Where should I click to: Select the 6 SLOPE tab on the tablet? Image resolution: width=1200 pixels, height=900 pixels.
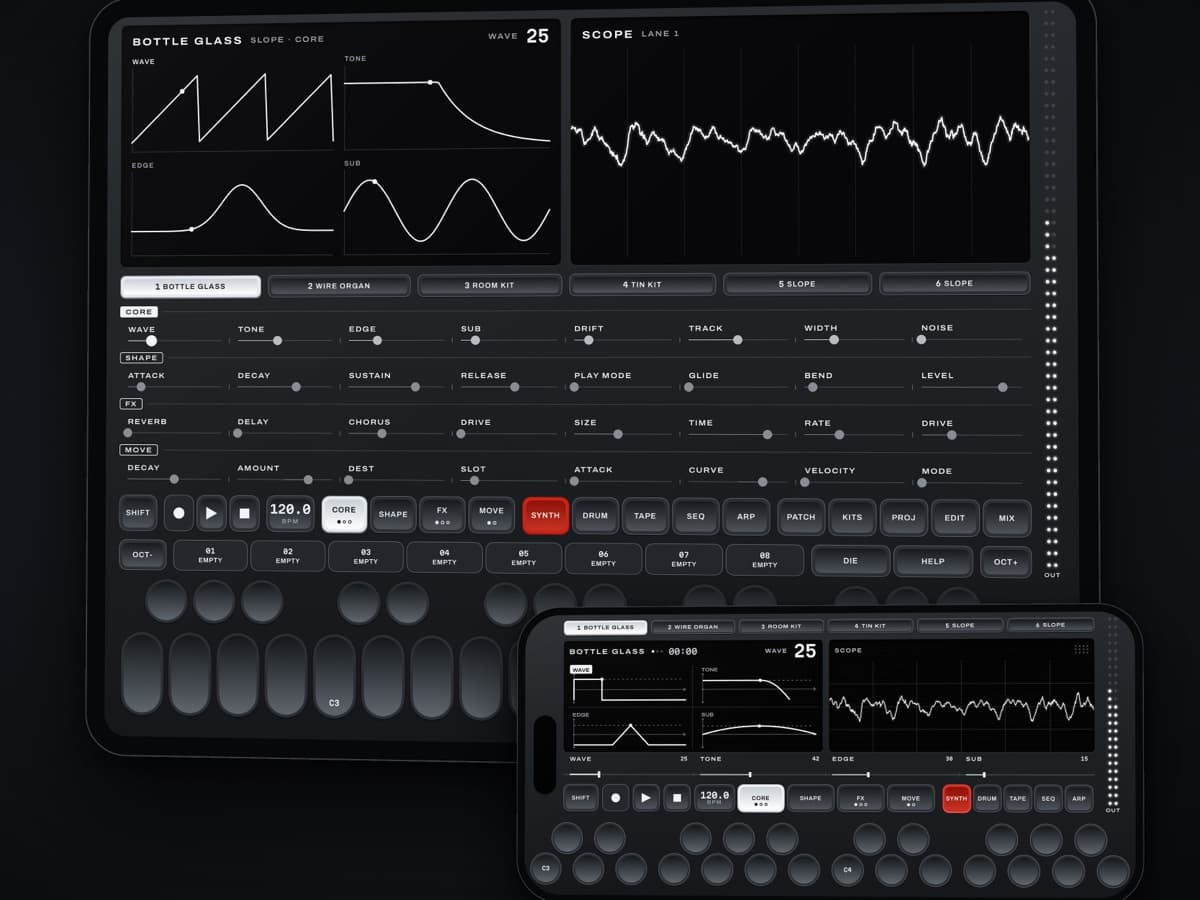(x=954, y=283)
